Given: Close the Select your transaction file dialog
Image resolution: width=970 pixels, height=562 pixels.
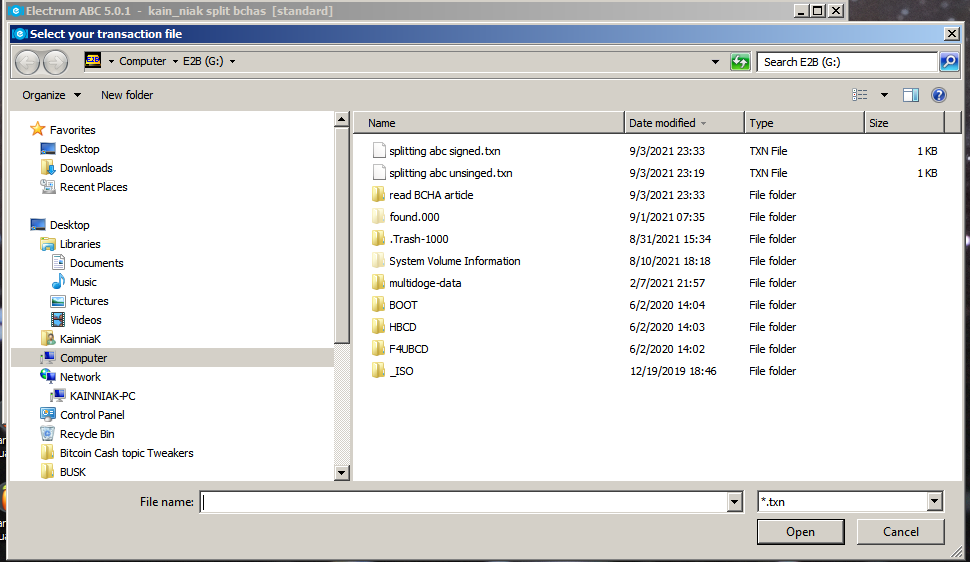Looking at the screenshot, I should 952,34.
